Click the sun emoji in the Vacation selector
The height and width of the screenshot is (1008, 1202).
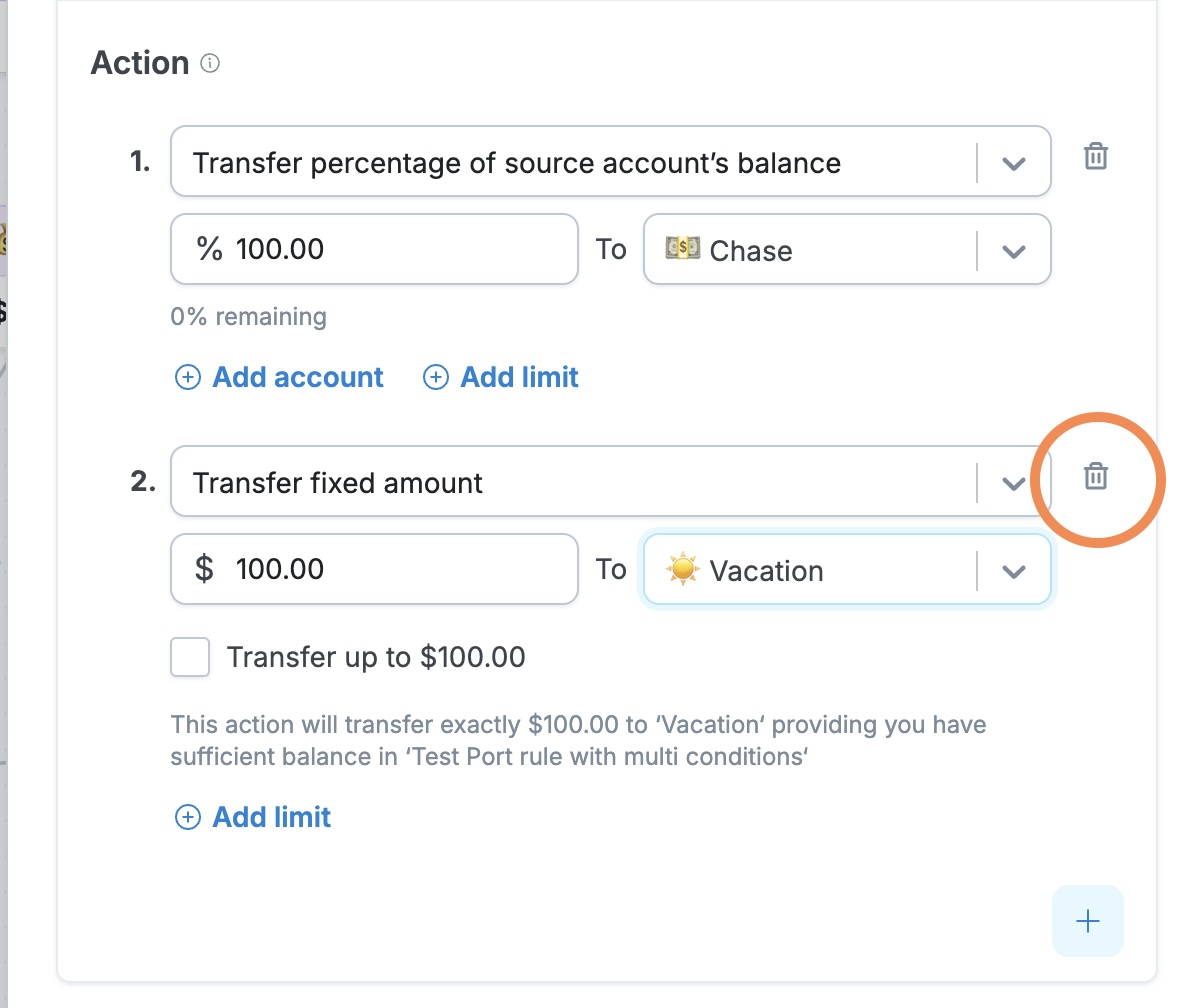coord(682,569)
